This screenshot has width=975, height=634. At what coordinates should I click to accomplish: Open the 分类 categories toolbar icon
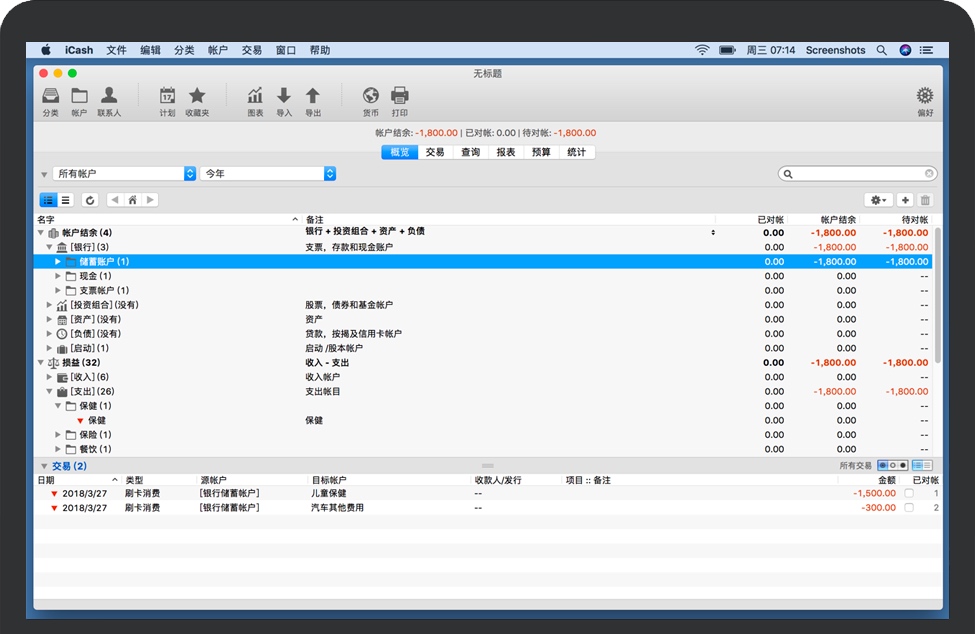(50, 96)
